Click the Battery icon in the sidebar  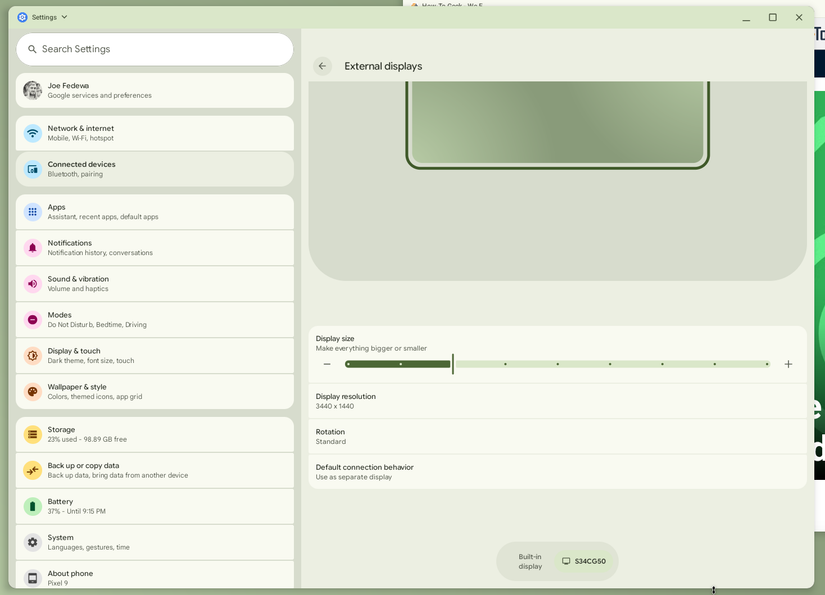click(x=33, y=506)
